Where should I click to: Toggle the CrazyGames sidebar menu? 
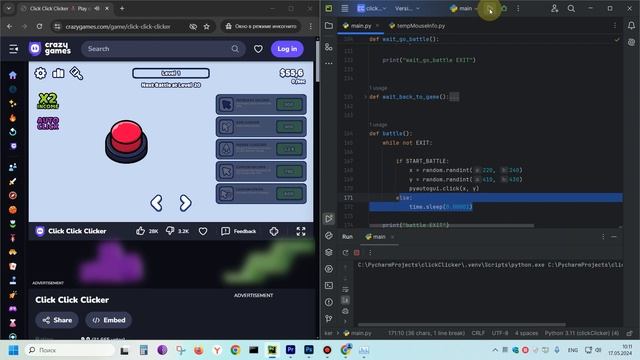tap(13, 49)
